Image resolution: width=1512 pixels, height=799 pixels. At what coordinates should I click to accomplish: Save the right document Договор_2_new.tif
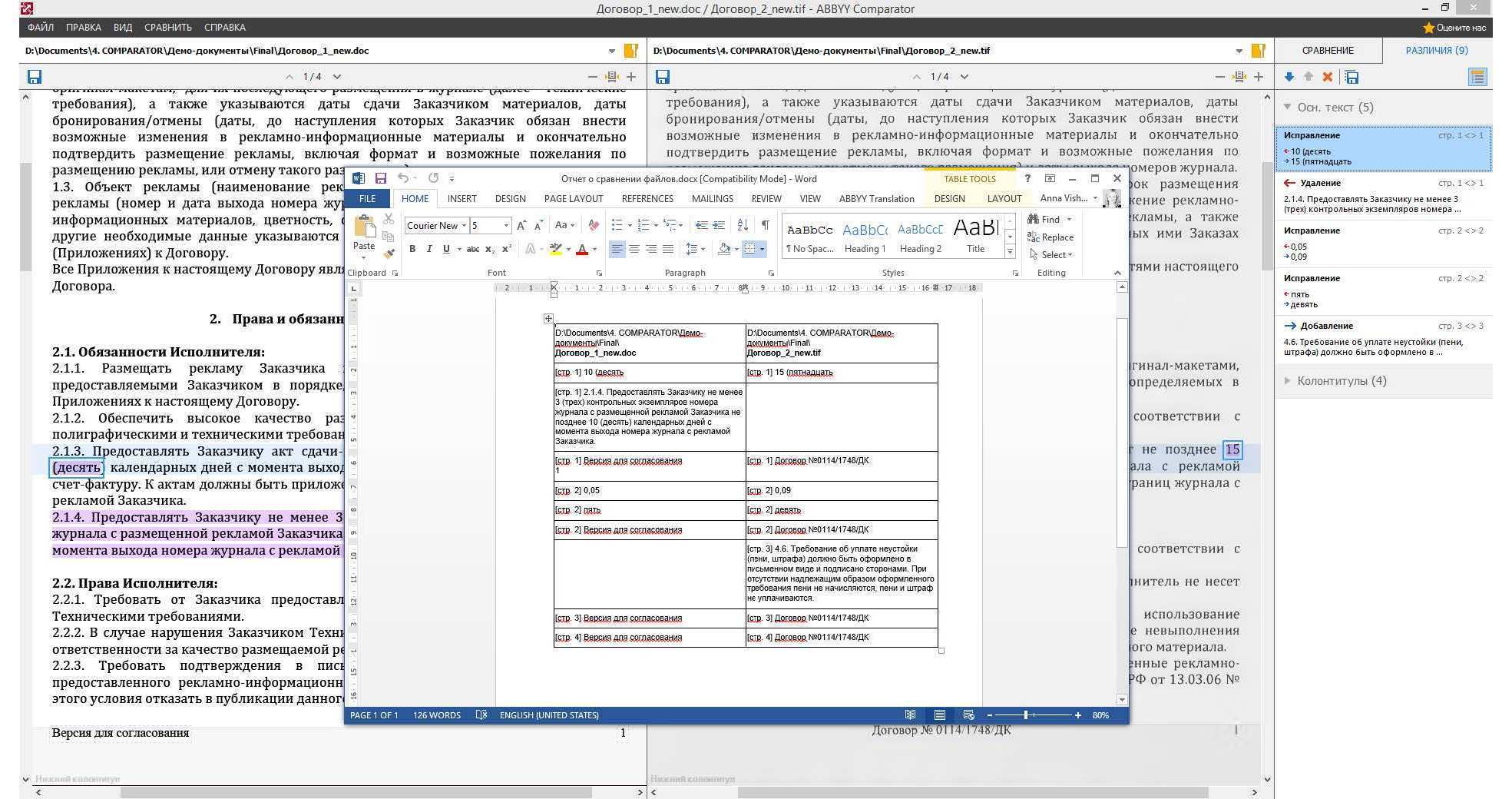pyautogui.click(x=663, y=77)
